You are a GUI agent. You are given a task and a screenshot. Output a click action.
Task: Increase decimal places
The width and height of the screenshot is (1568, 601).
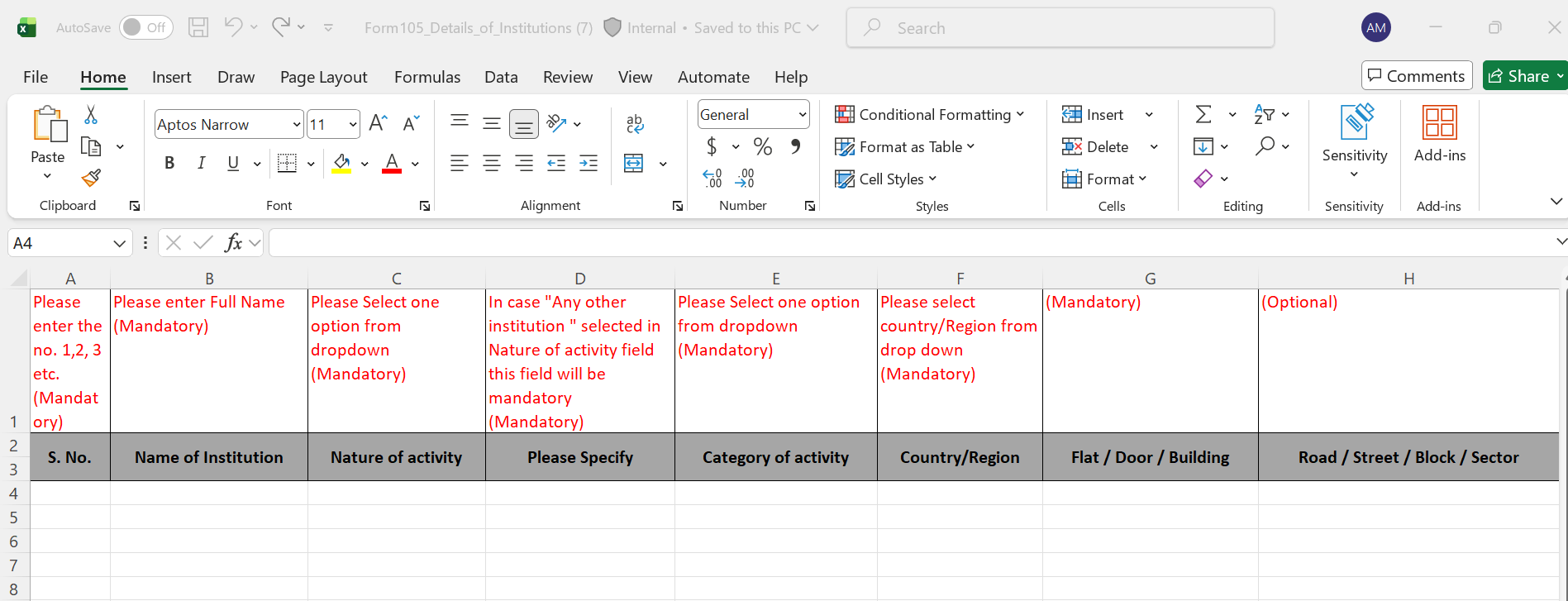click(x=712, y=178)
